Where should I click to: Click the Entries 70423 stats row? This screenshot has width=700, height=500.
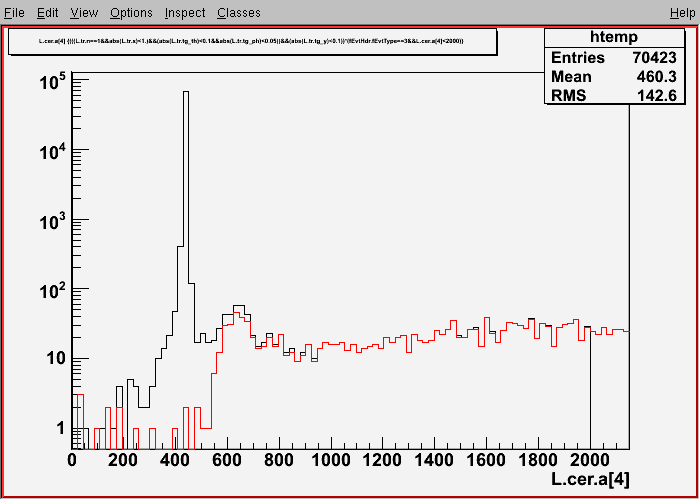coord(614,58)
